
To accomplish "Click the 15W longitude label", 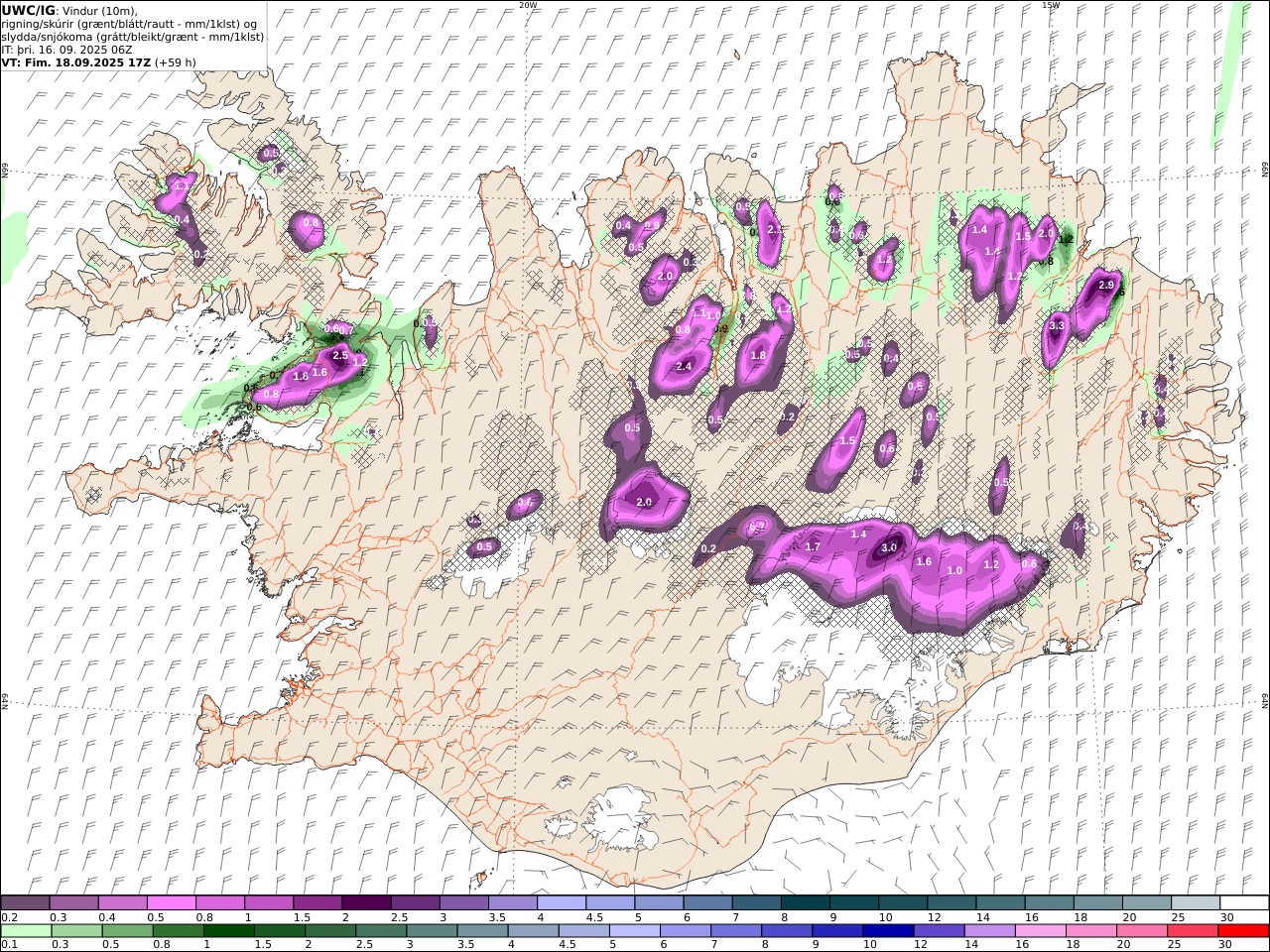I will pyautogui.click(x=1051, y=5).
